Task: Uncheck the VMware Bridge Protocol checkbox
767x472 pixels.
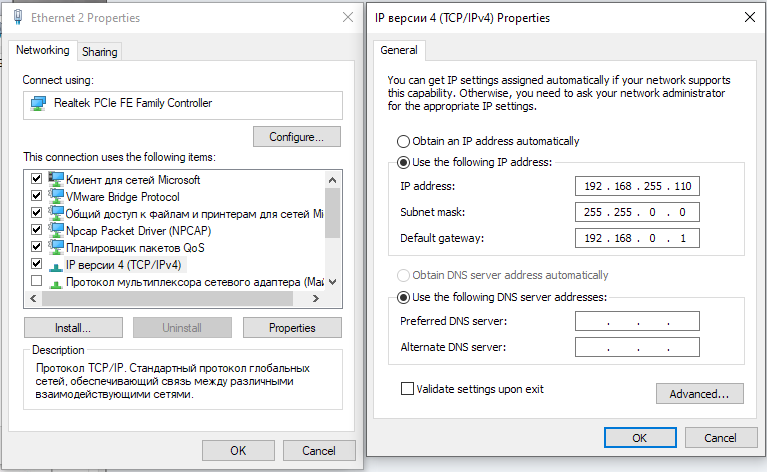Action: click(x=37, y=196)
